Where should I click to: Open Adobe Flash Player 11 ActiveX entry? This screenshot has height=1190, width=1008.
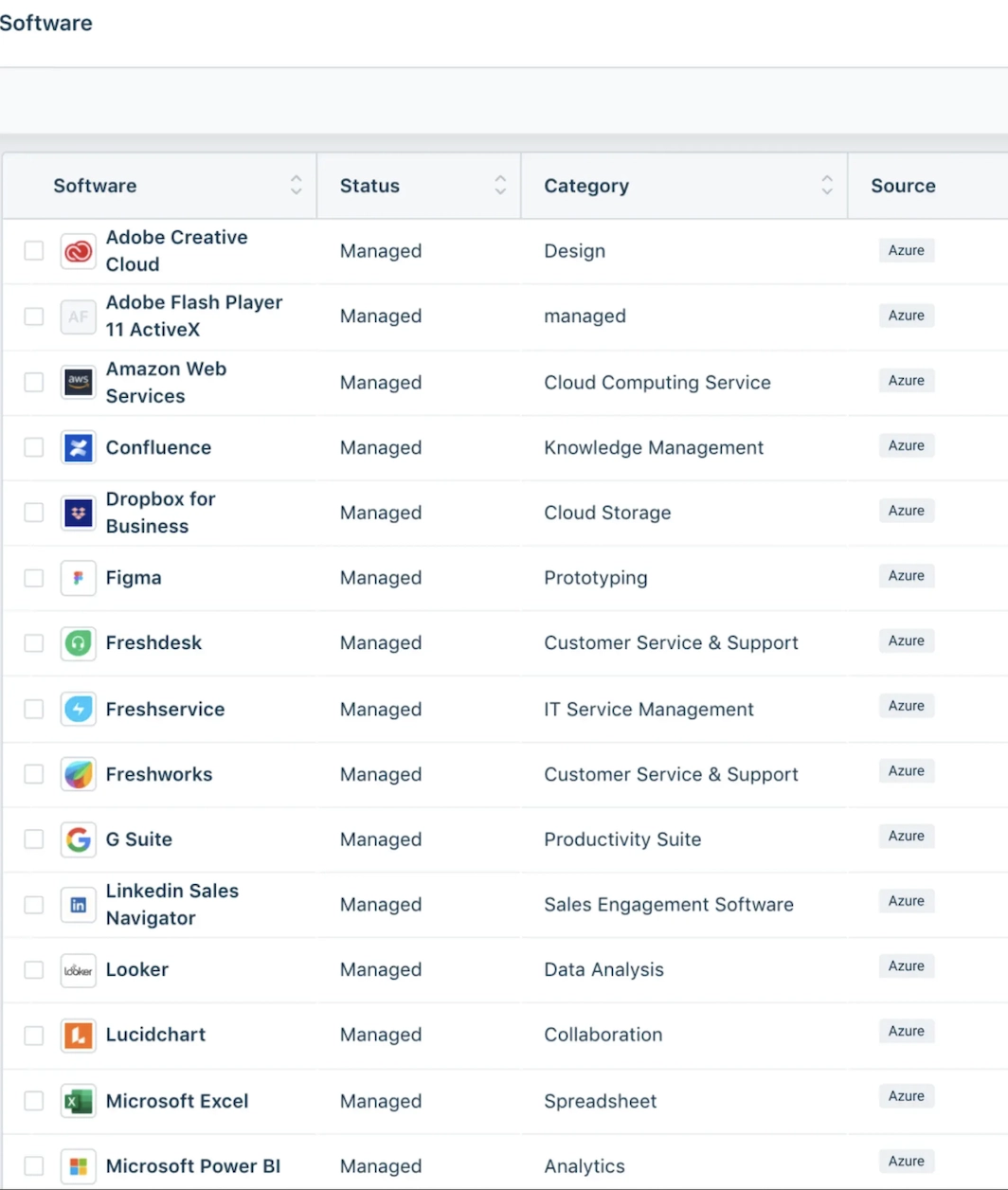pyautogui.click(x=194, y=316)
